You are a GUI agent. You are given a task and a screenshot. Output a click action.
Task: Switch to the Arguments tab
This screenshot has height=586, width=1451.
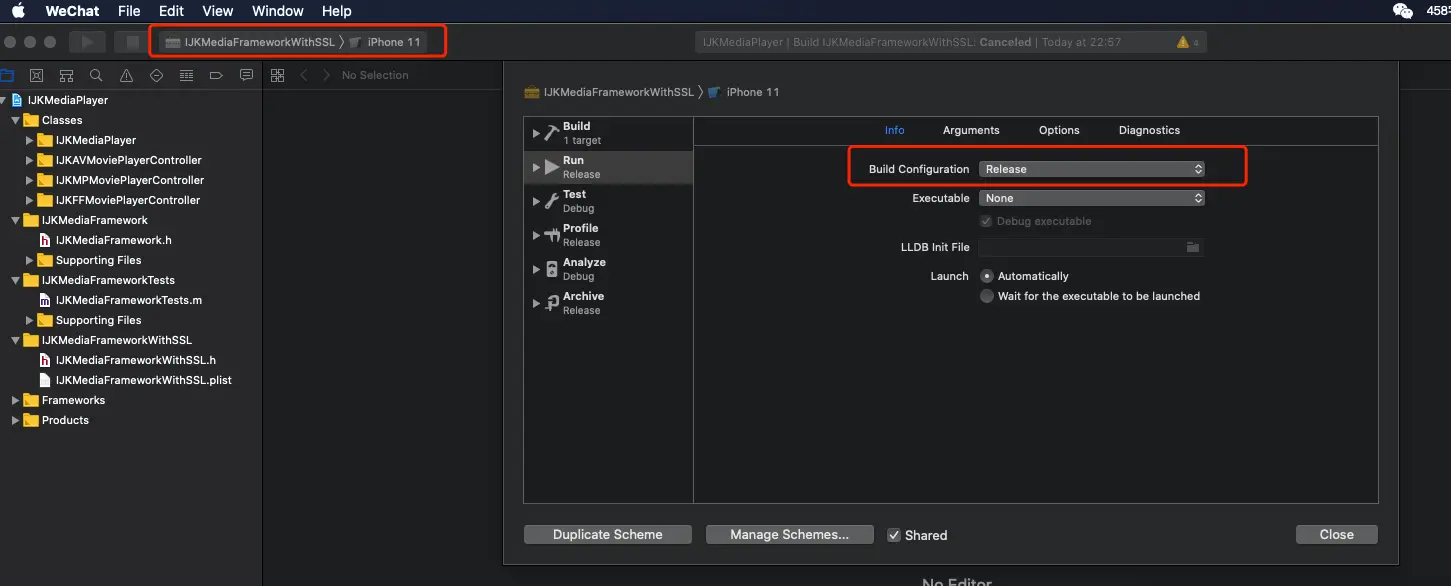click(971, 130)
